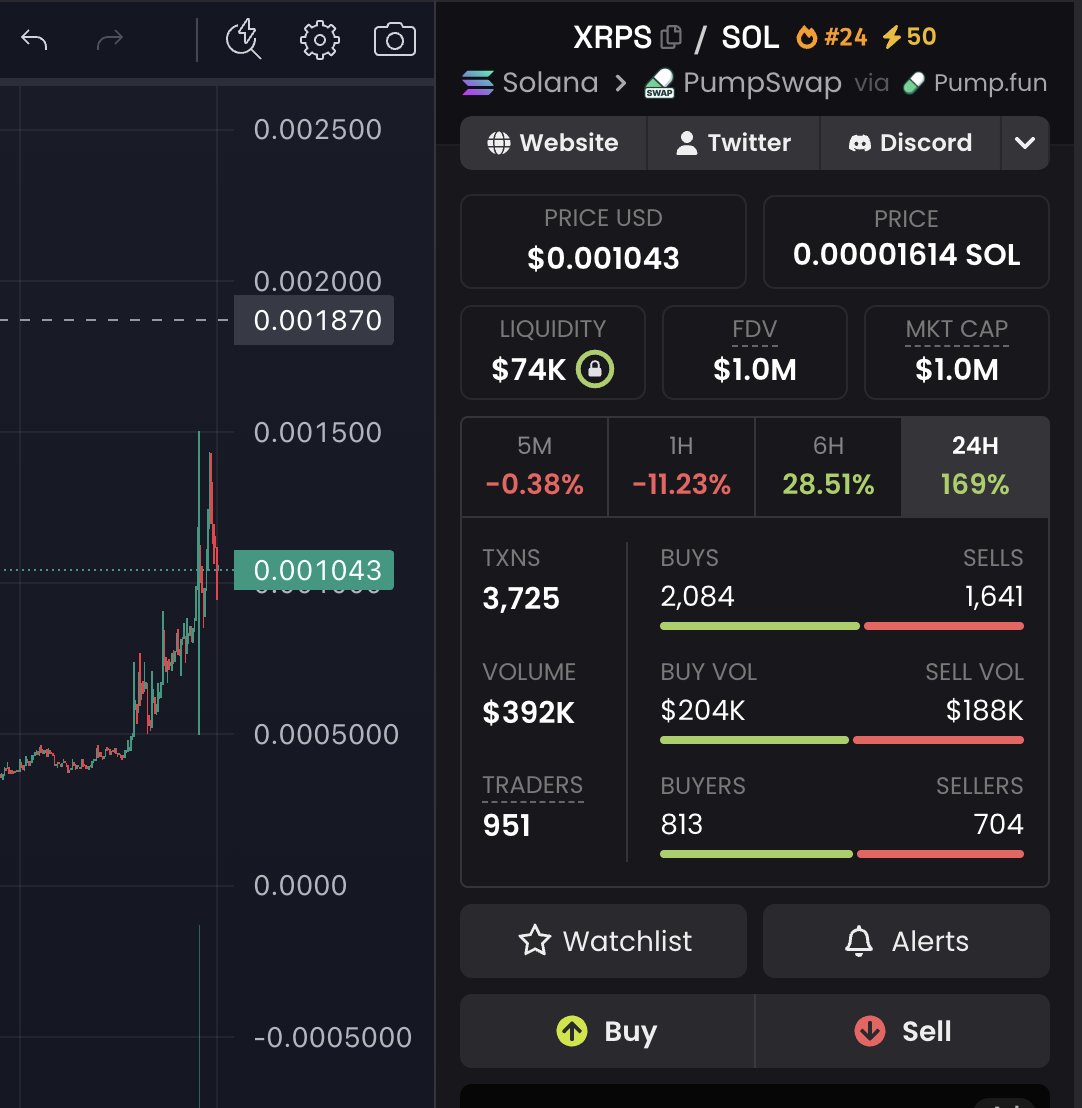Click the BUY VOL $204K value

(702, 710)
